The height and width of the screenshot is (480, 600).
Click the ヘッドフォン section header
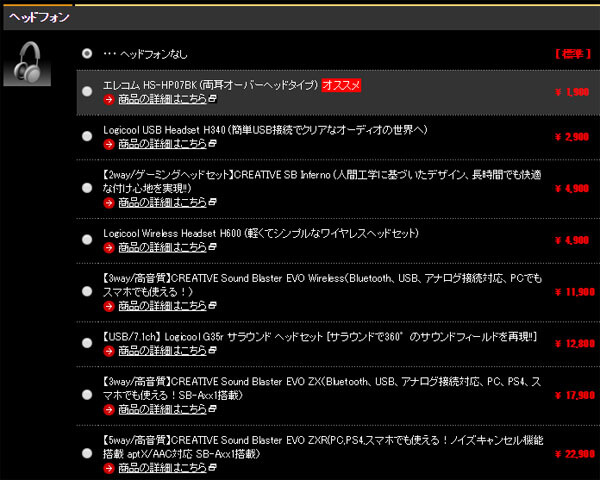(x=38, y=17)
